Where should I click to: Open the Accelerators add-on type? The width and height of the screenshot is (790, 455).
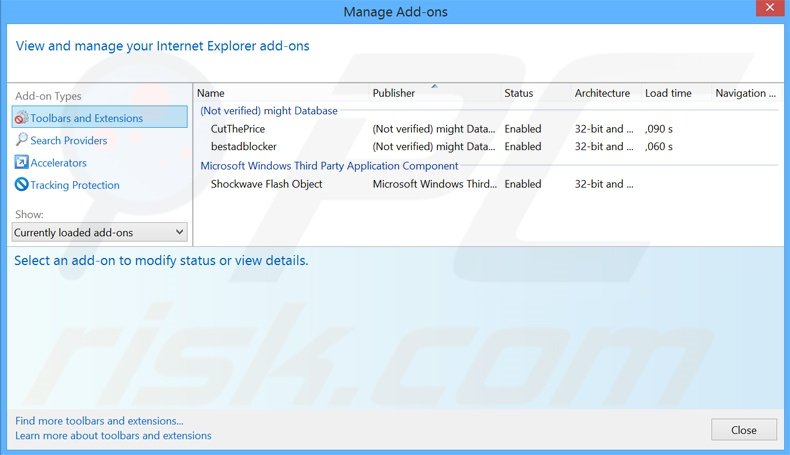point(58,163)
